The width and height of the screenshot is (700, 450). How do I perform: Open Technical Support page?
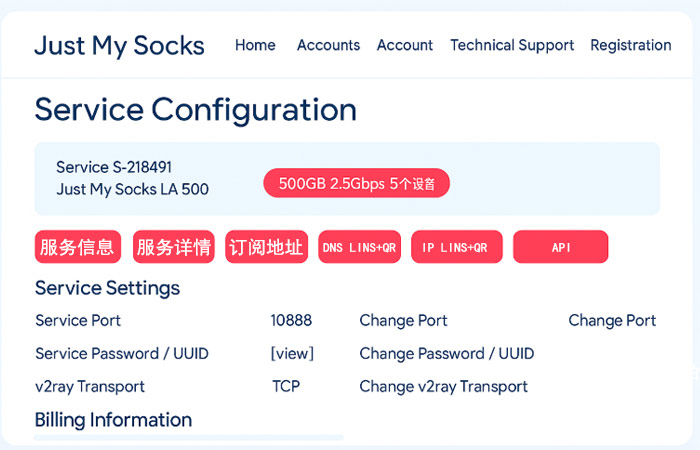pyautogui.click(x=512, y=45)
